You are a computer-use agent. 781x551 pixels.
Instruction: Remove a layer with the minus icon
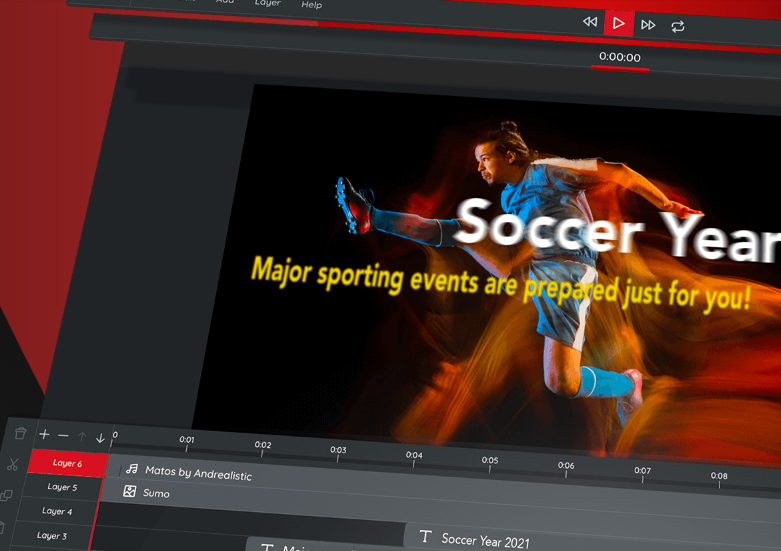(x=63, y=436)
